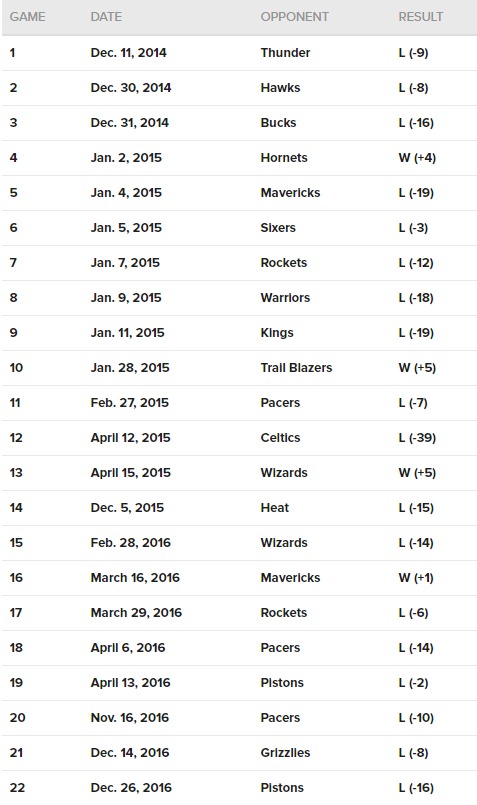Select the Dec. 26, 2016 date cell
This screenshot has height=805, width=477.
tap(129, 788)
